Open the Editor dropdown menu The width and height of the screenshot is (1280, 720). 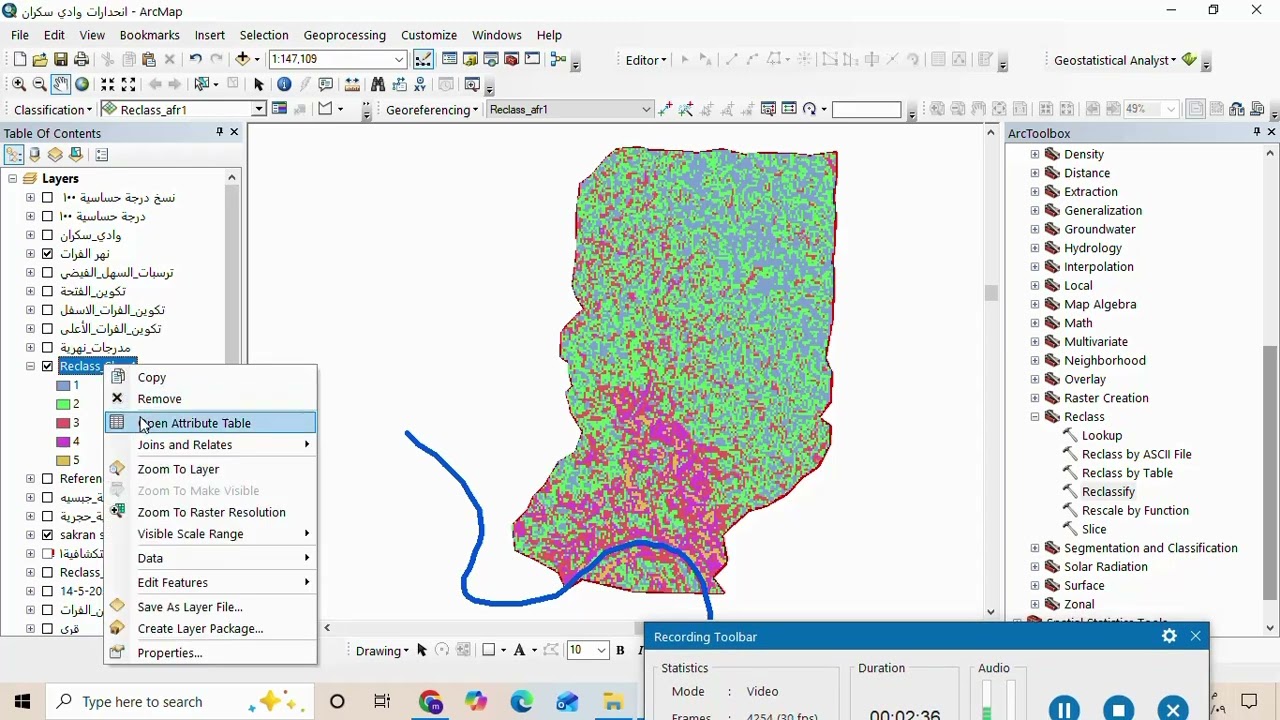pos(646,60)
